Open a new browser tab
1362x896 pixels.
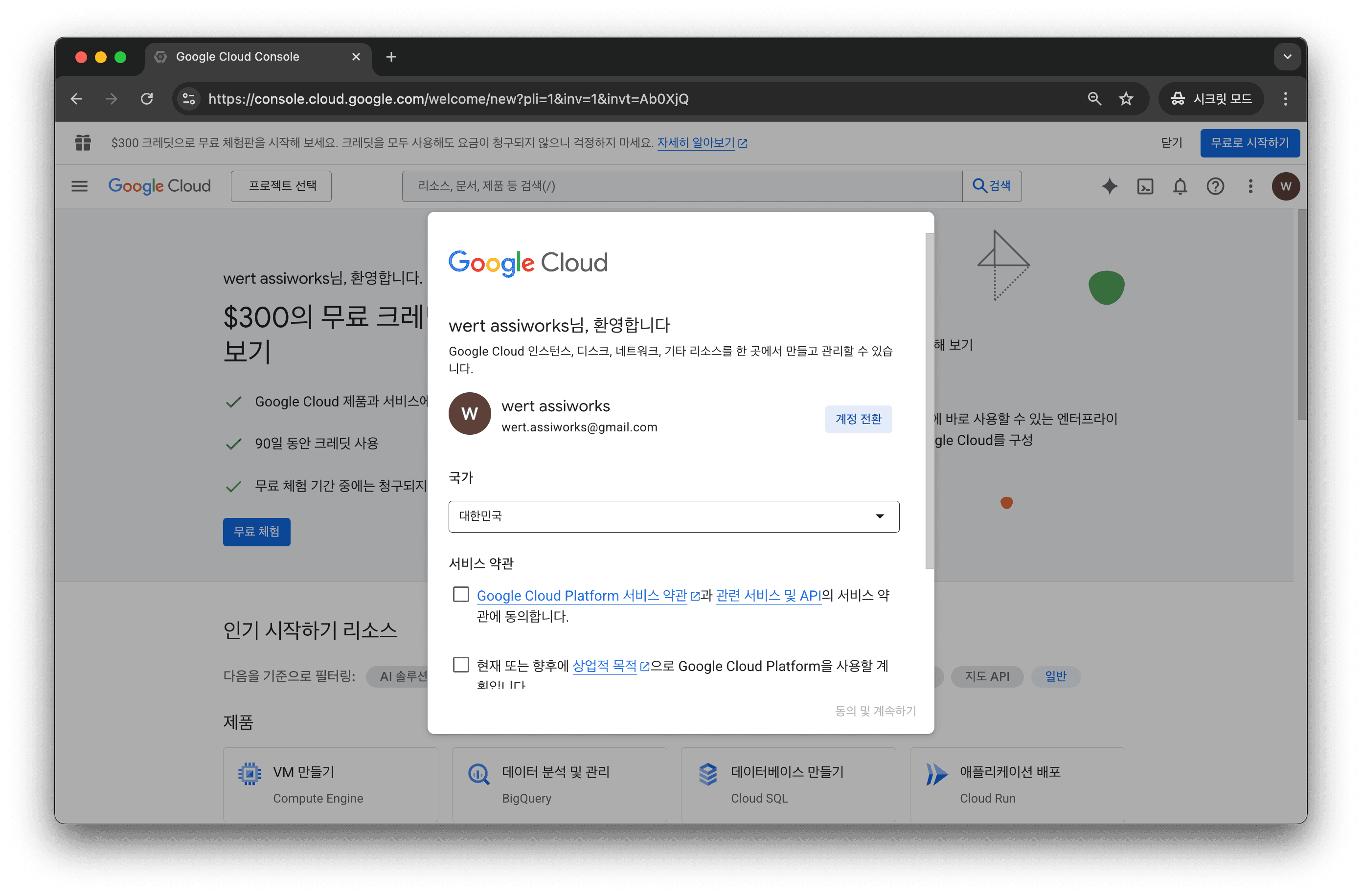point(391,57)
